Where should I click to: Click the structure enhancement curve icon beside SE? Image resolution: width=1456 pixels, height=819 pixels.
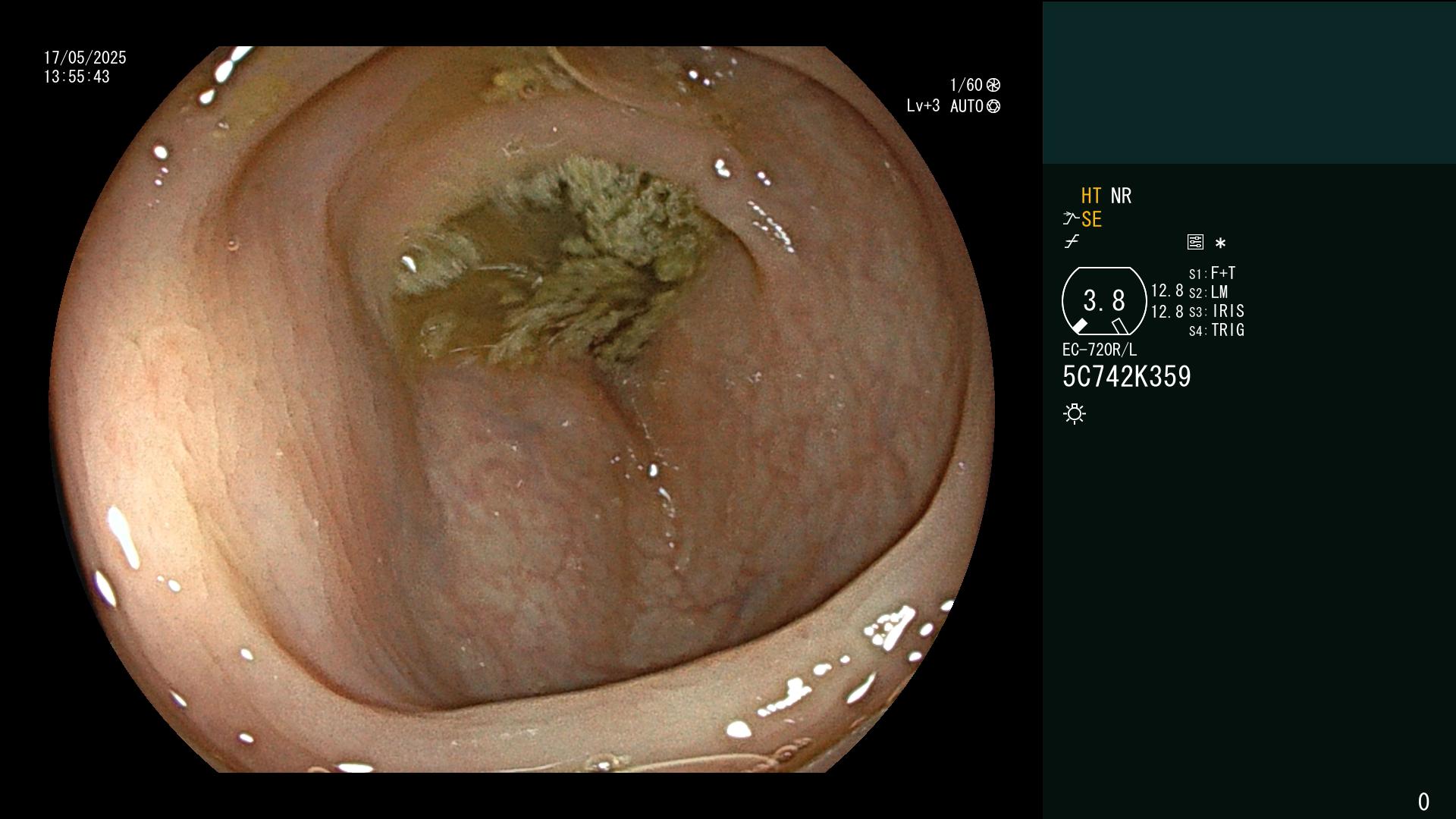[1071, 219]
